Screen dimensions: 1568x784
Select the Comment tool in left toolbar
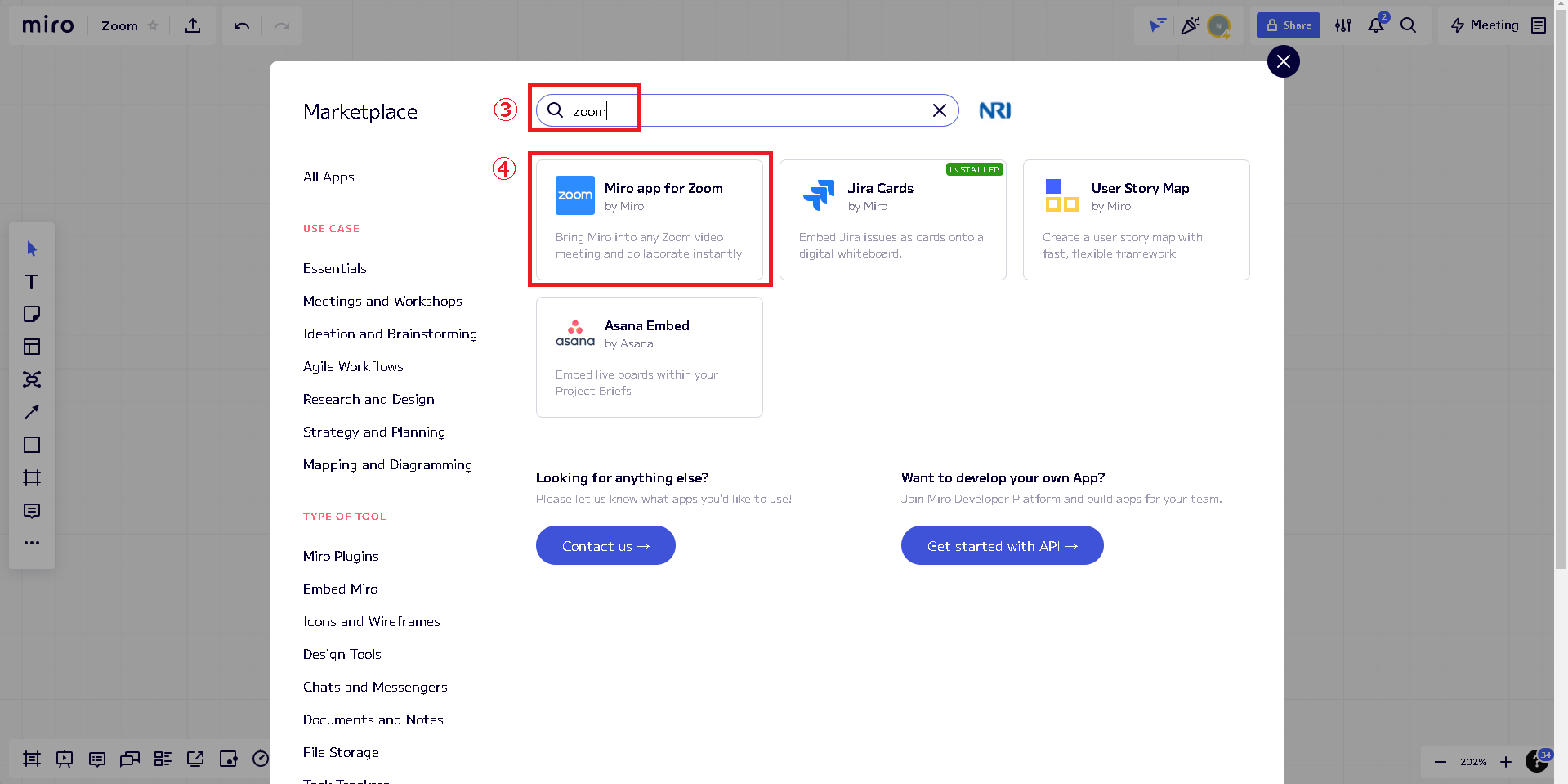32,511
